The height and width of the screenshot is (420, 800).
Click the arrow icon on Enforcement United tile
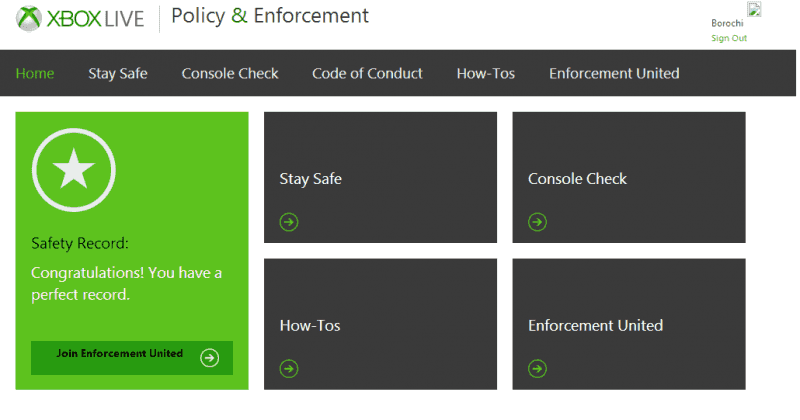[537, 368]
